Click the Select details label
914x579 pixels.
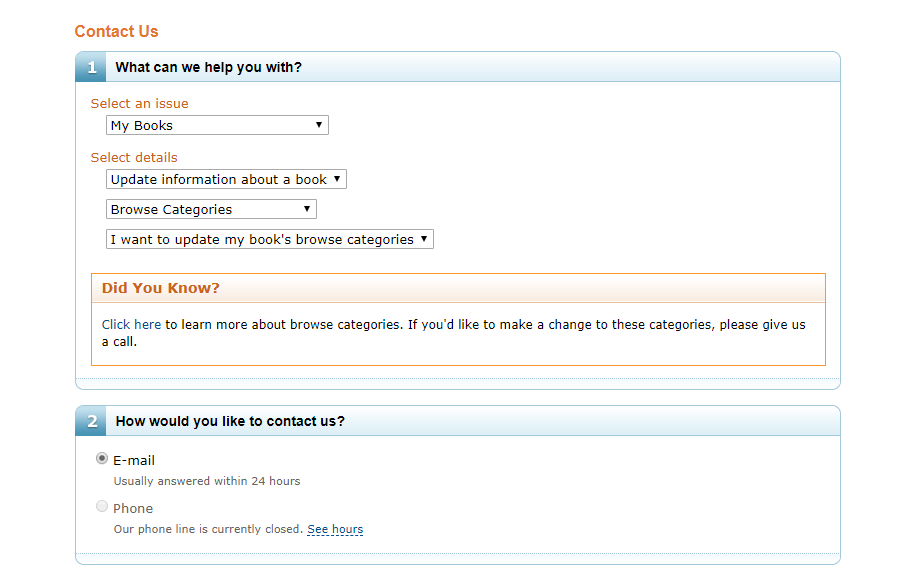click(x=134, y=158)
